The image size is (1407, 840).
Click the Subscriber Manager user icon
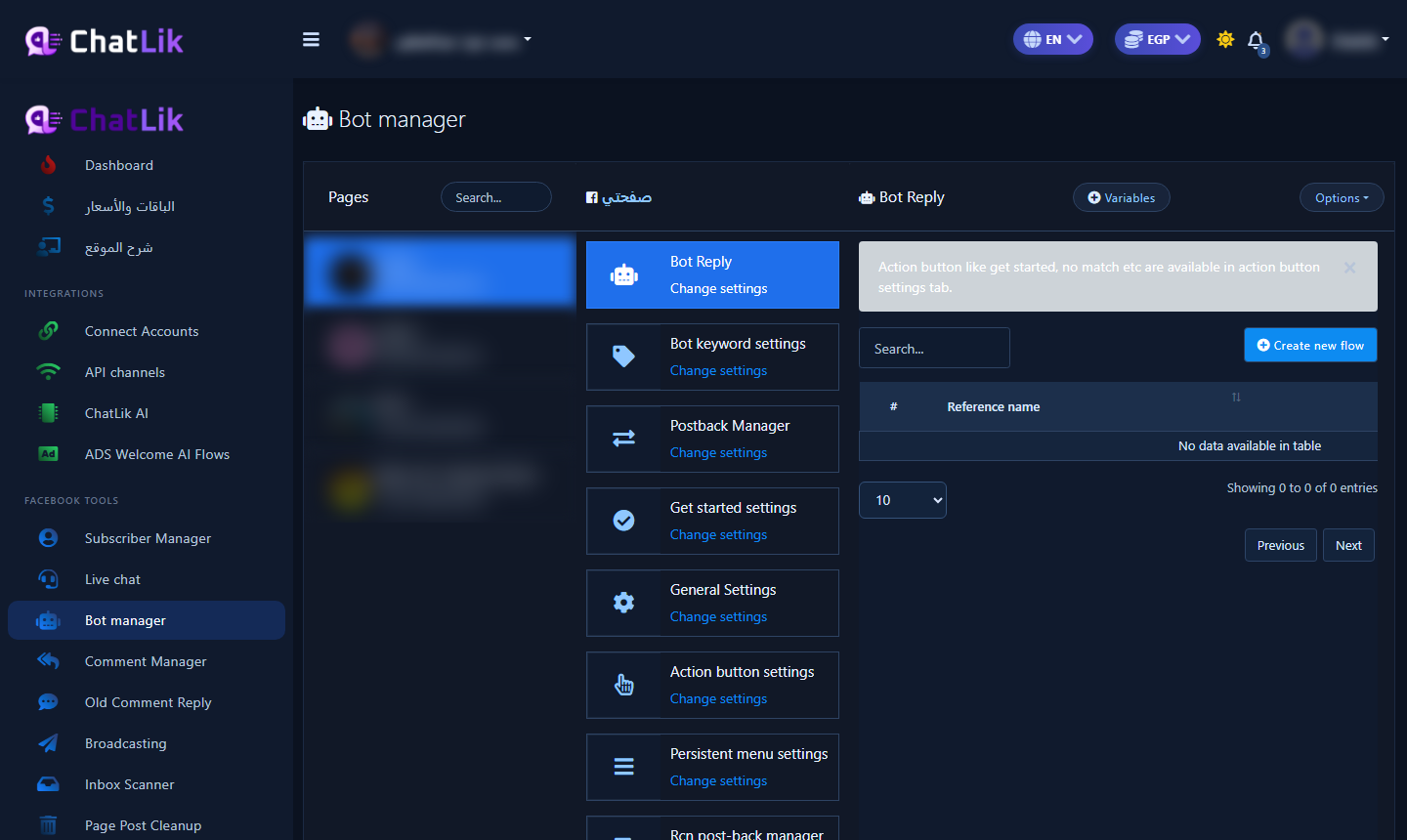click(48, 538)
